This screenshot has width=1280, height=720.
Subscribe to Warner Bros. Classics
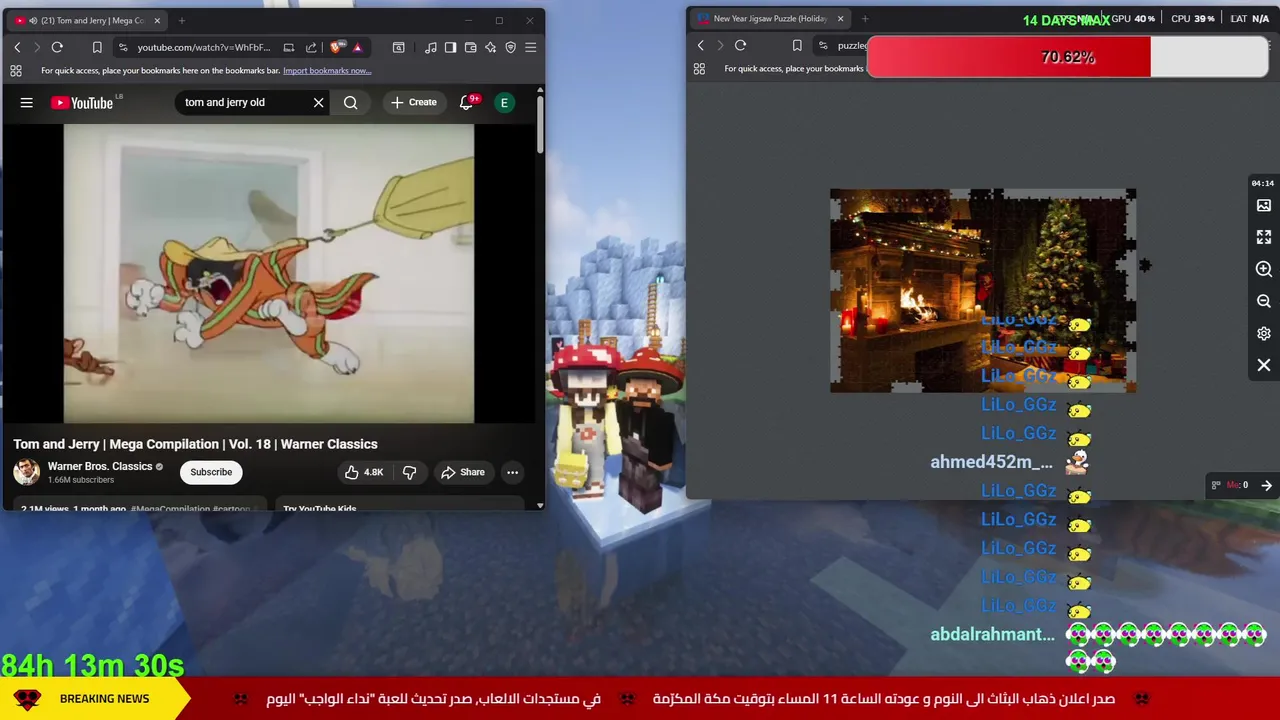coord(211,472)
